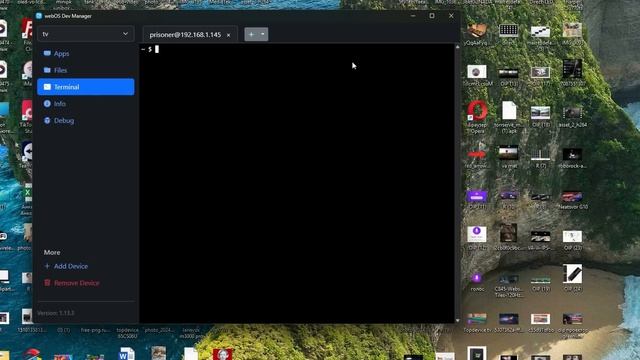The width and height of the screenshot is (640, 360).
Task: Open the Info section in the sidebar
Action: pos(86,104)
